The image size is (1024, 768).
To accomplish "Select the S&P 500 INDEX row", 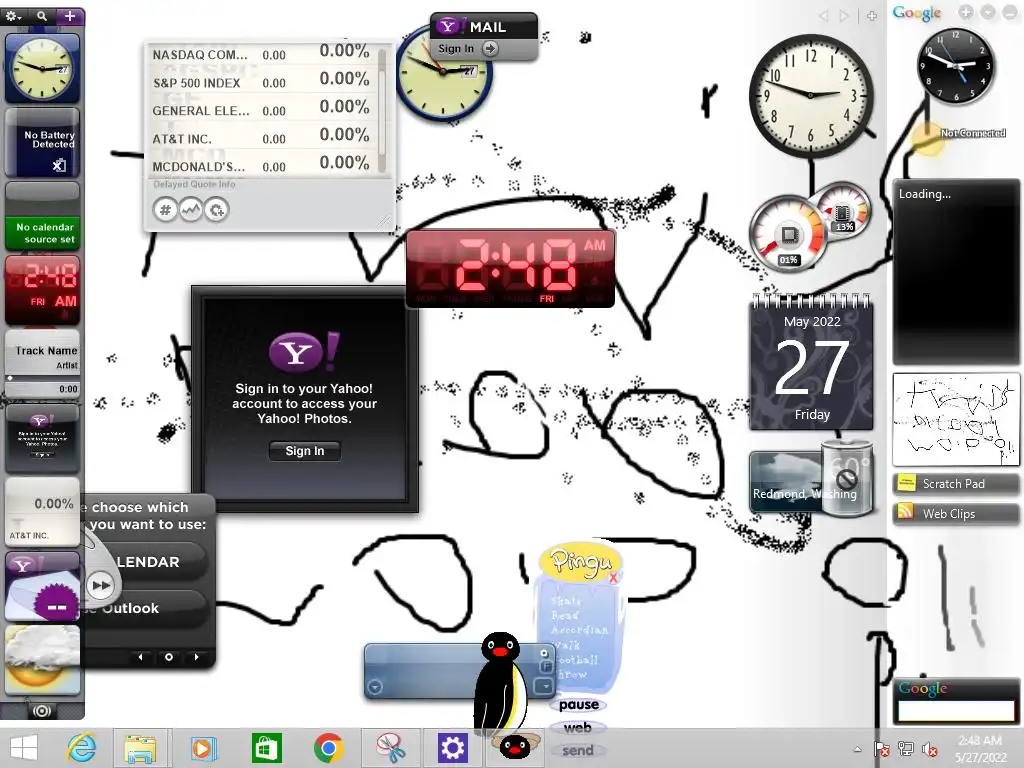I will [x=261, y=82].
